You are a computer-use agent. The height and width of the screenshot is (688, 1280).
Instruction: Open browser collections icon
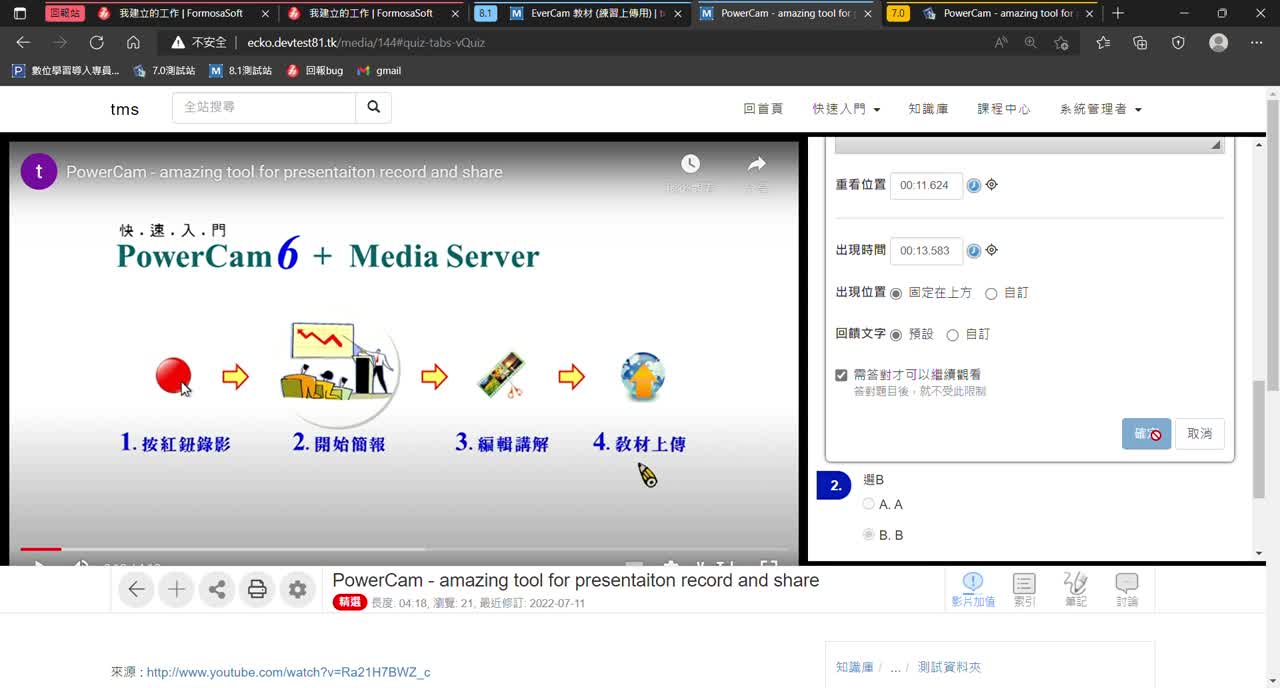point(1140,42)
